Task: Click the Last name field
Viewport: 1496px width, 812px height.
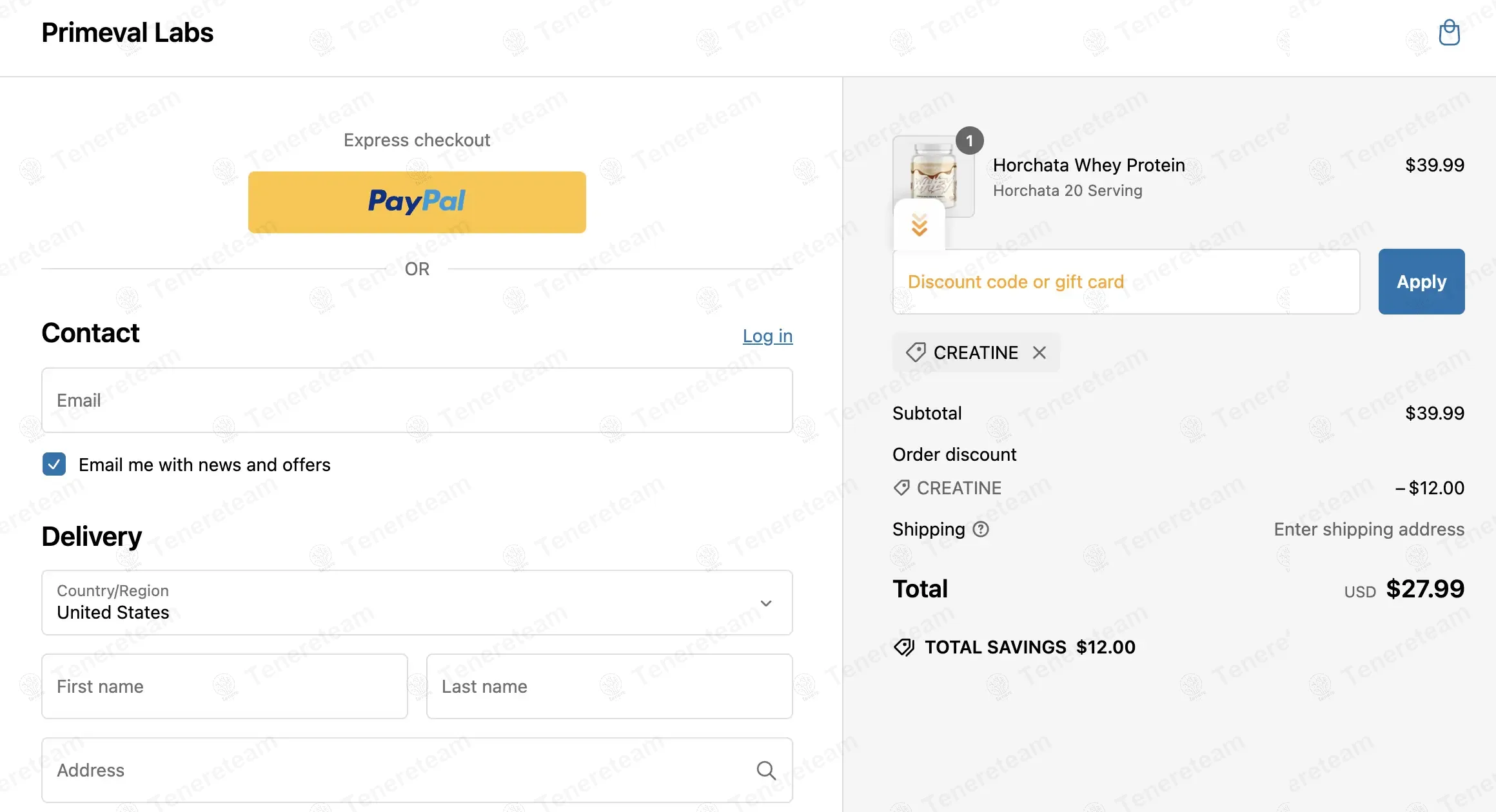Action: pyautogui.click(x=609, y=686)
